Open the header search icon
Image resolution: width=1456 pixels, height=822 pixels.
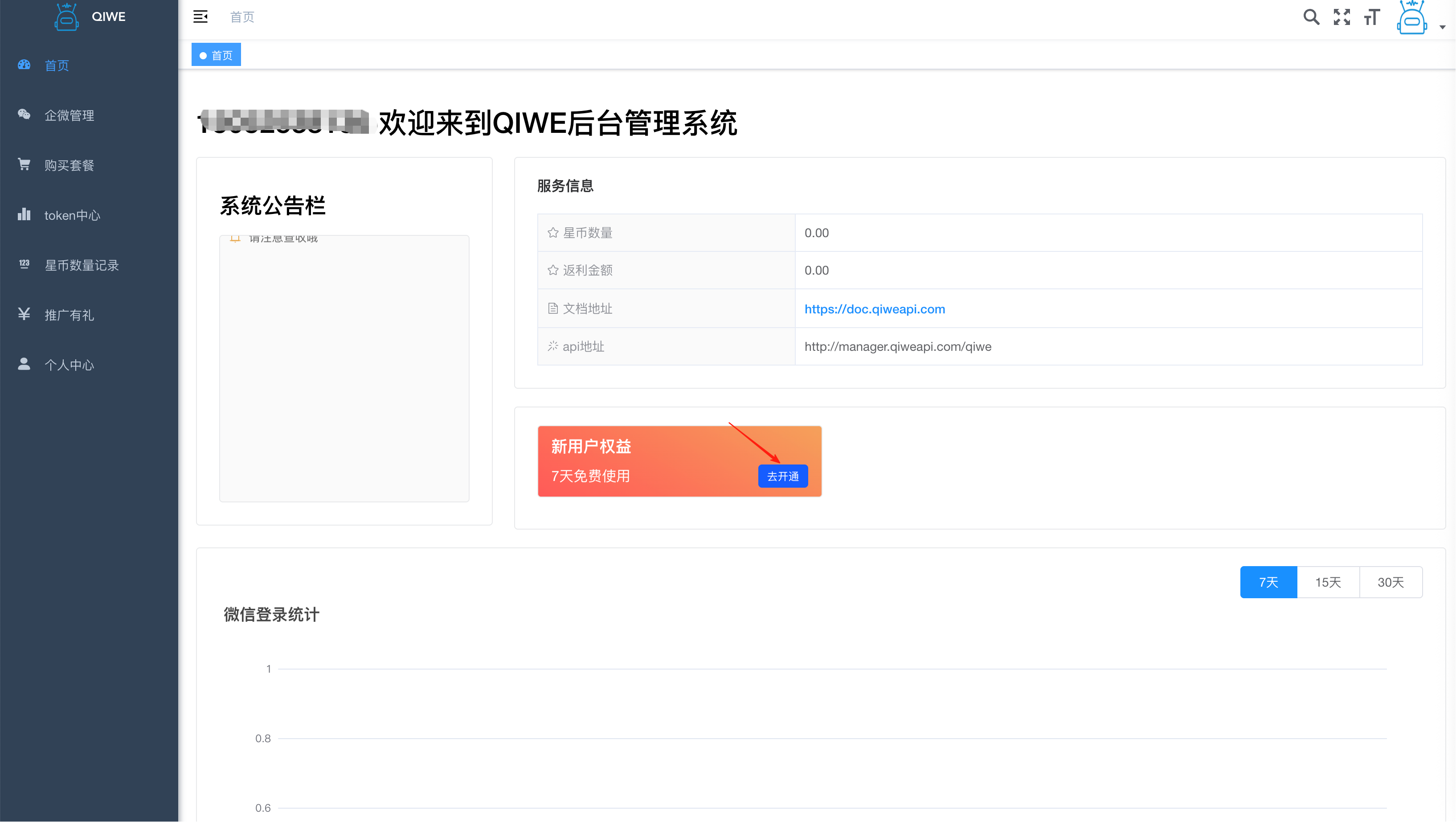[1311, 17]
